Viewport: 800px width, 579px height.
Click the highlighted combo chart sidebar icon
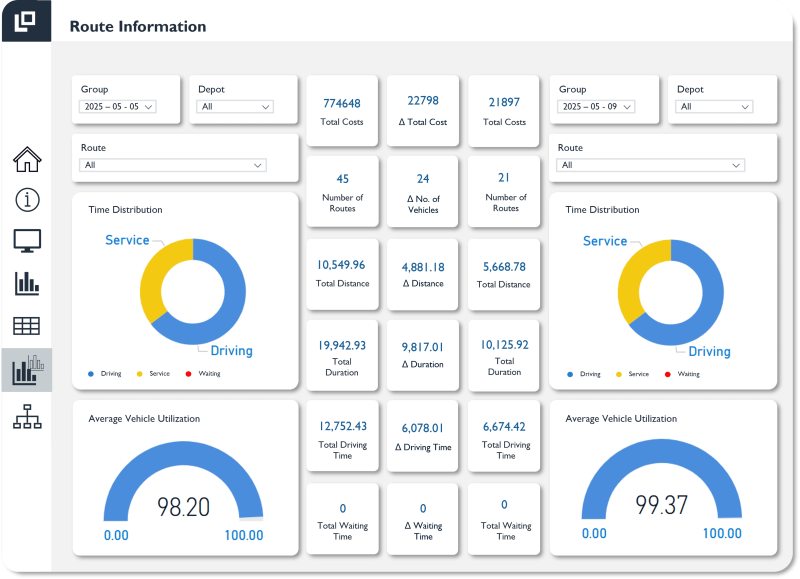[x=27, y=370]
